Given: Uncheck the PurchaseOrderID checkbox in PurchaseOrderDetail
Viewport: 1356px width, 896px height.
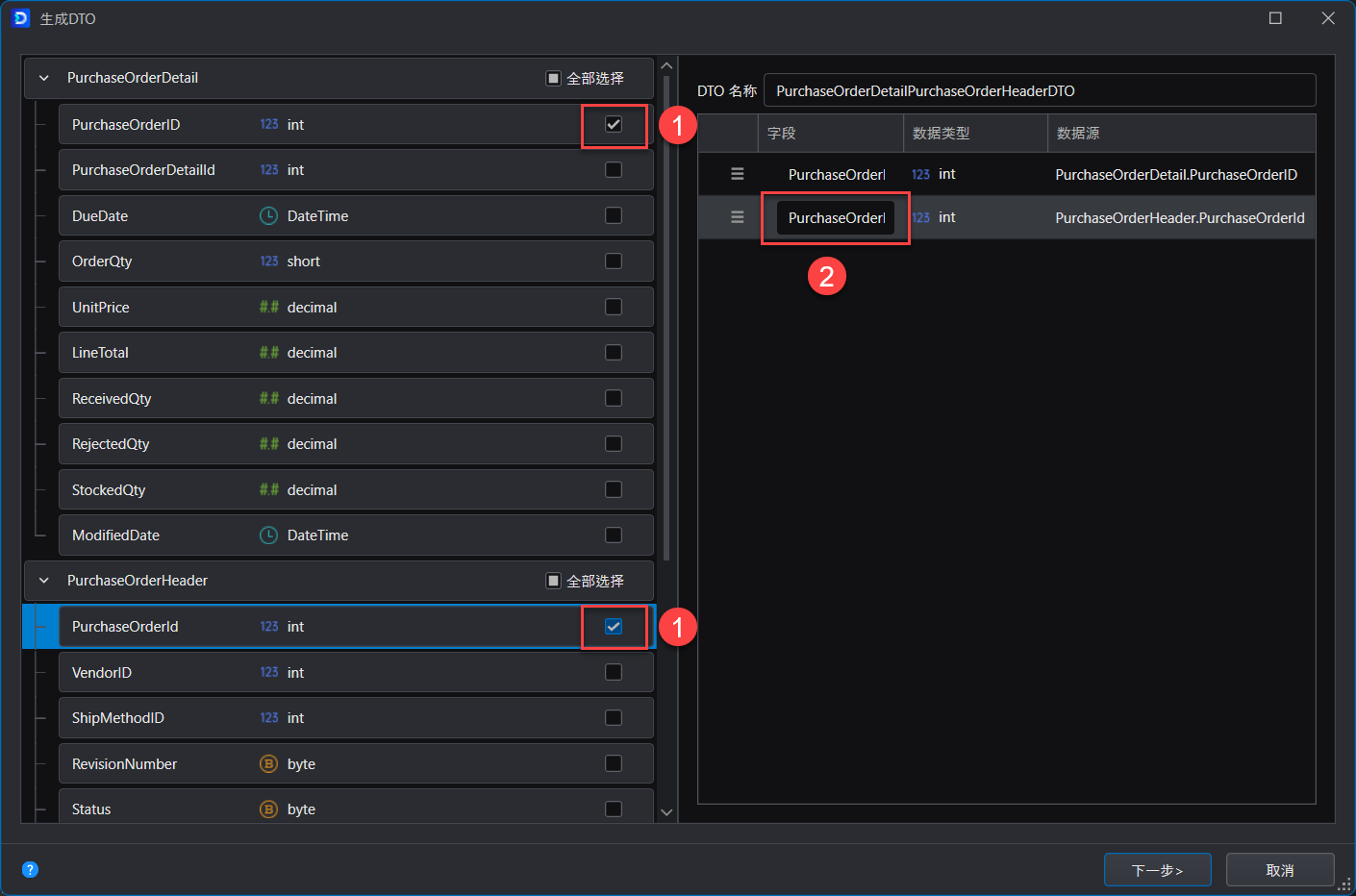Looking at the screenshot, I should coord(614,124).
